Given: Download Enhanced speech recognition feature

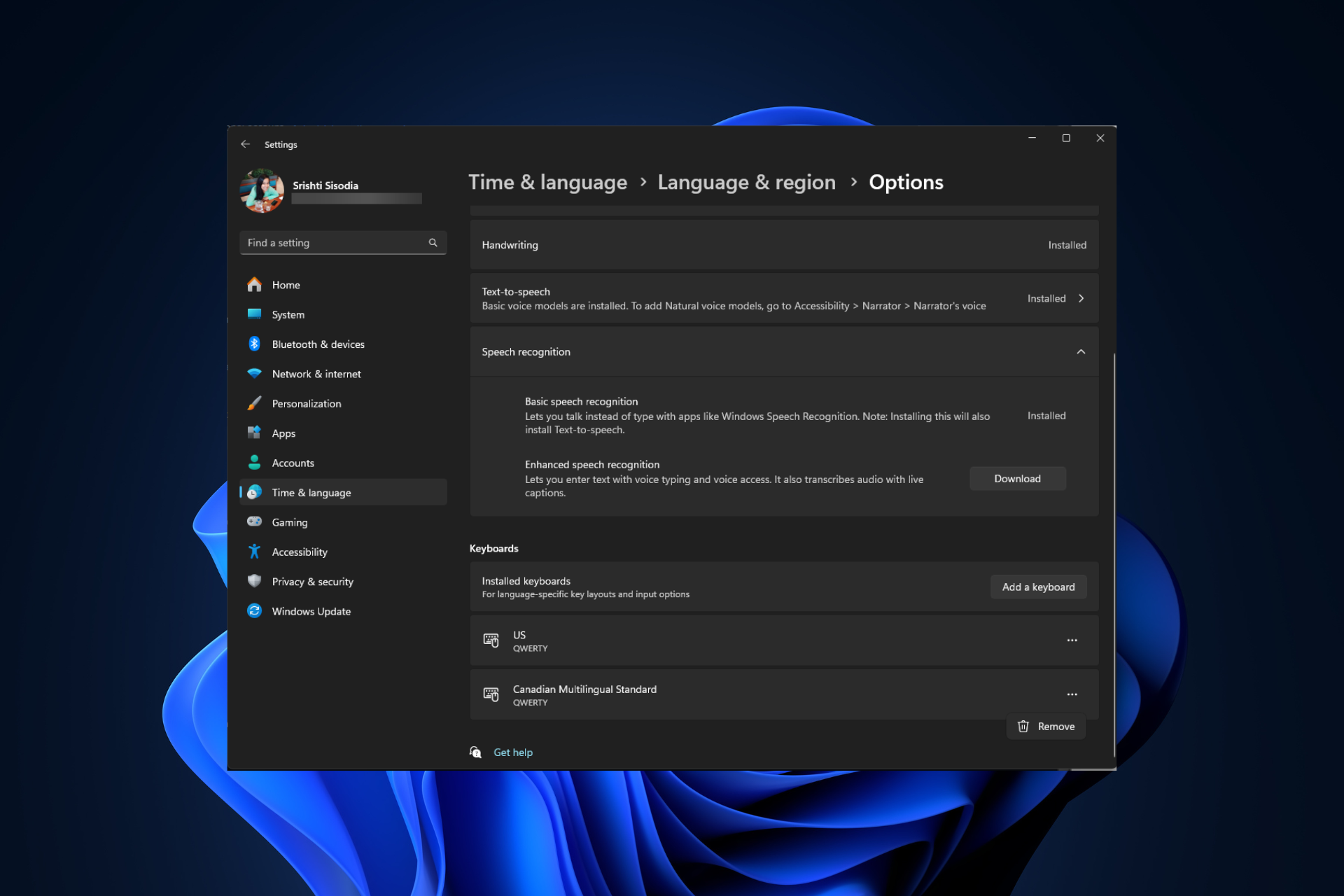Looking at the screenshot, I should (1016, 478).
